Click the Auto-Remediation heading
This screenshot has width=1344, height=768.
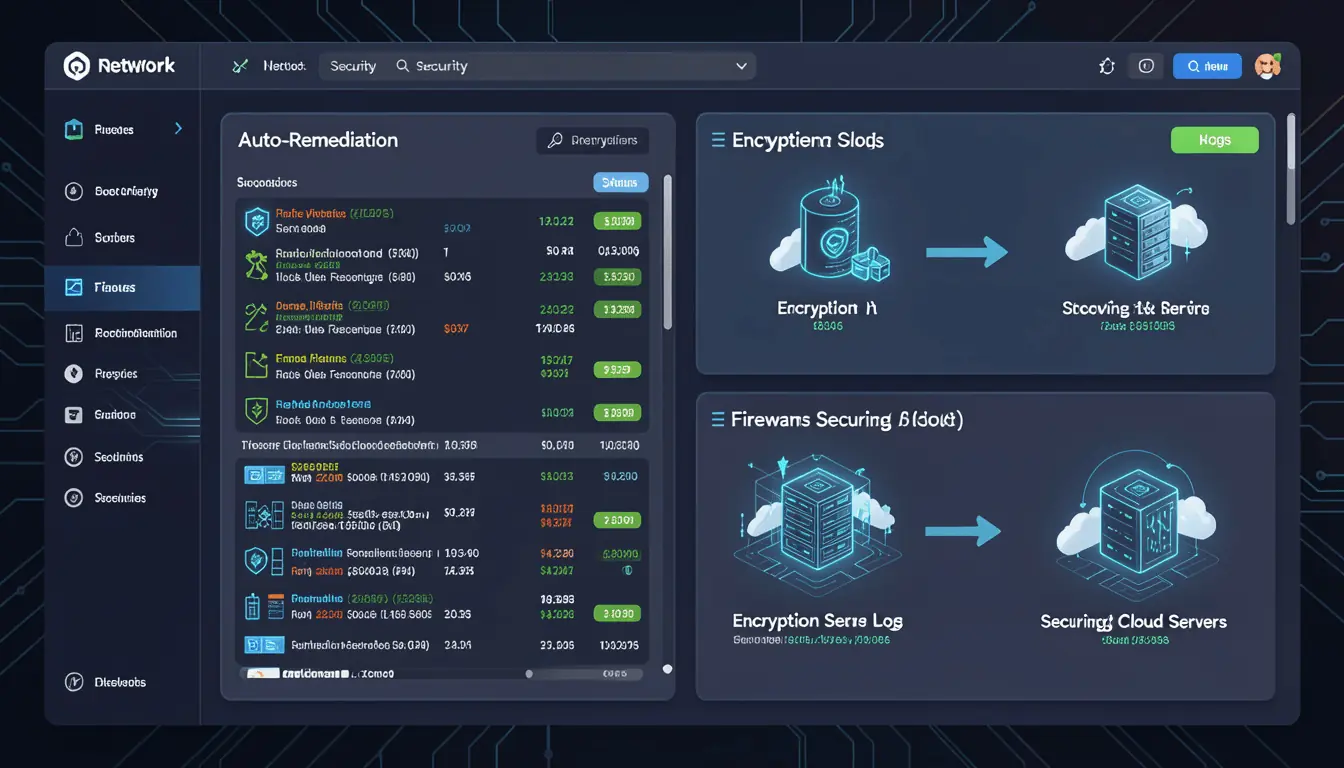tap(318, 140)
